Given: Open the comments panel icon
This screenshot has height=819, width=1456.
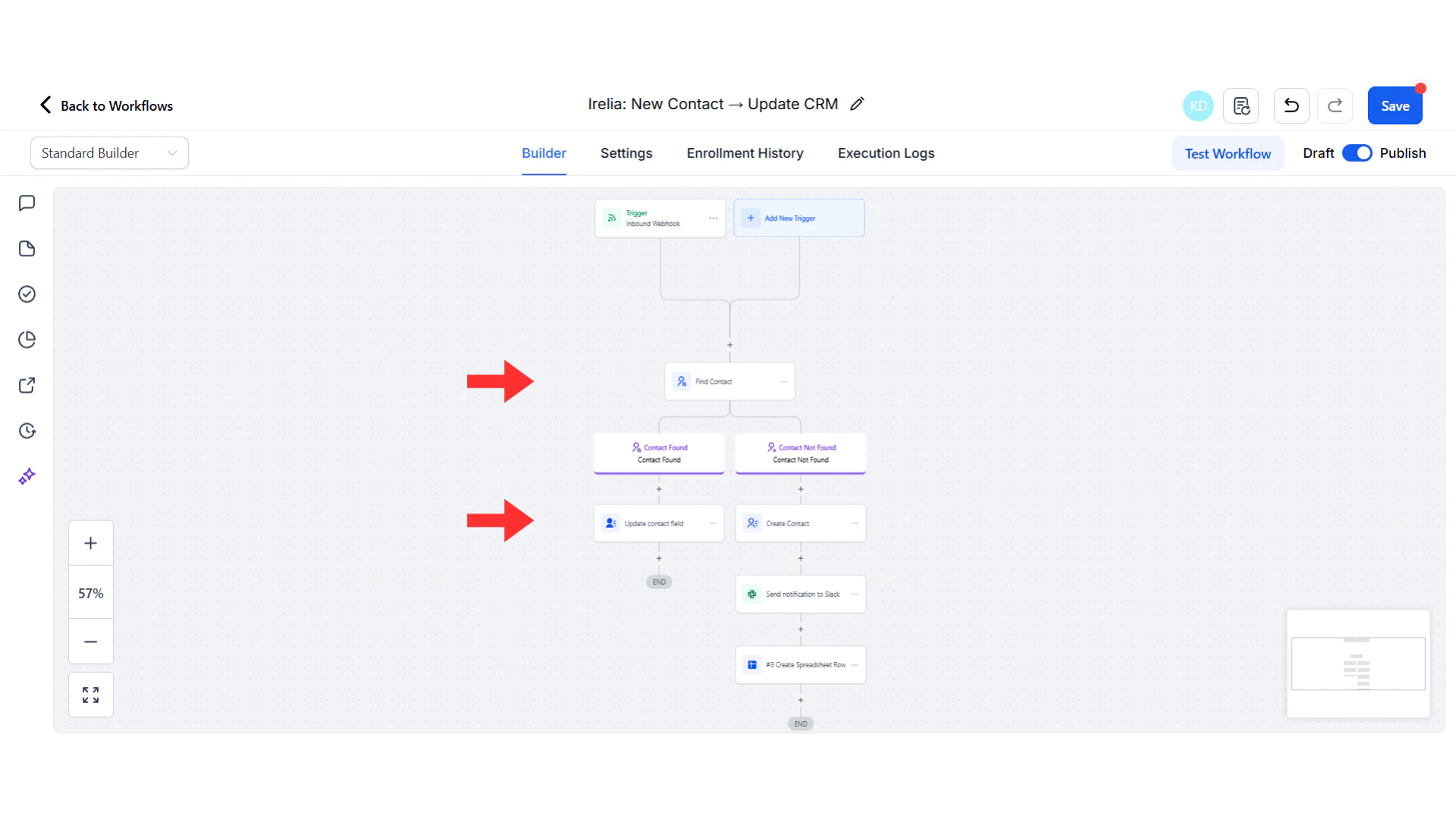Looking at the screenshot, I should pyautogui.click(x=27, y=202).
